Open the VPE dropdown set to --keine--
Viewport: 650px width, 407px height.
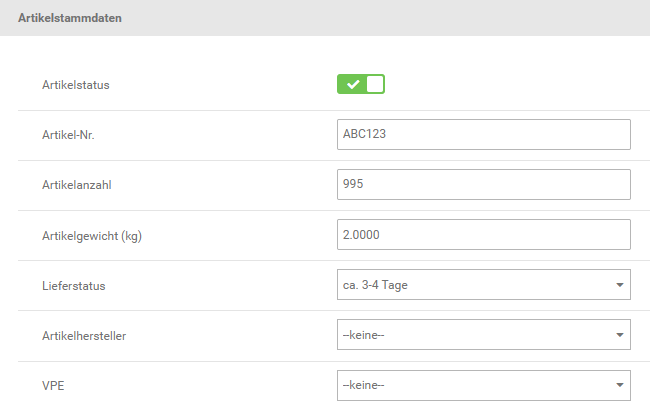[484, 385]
